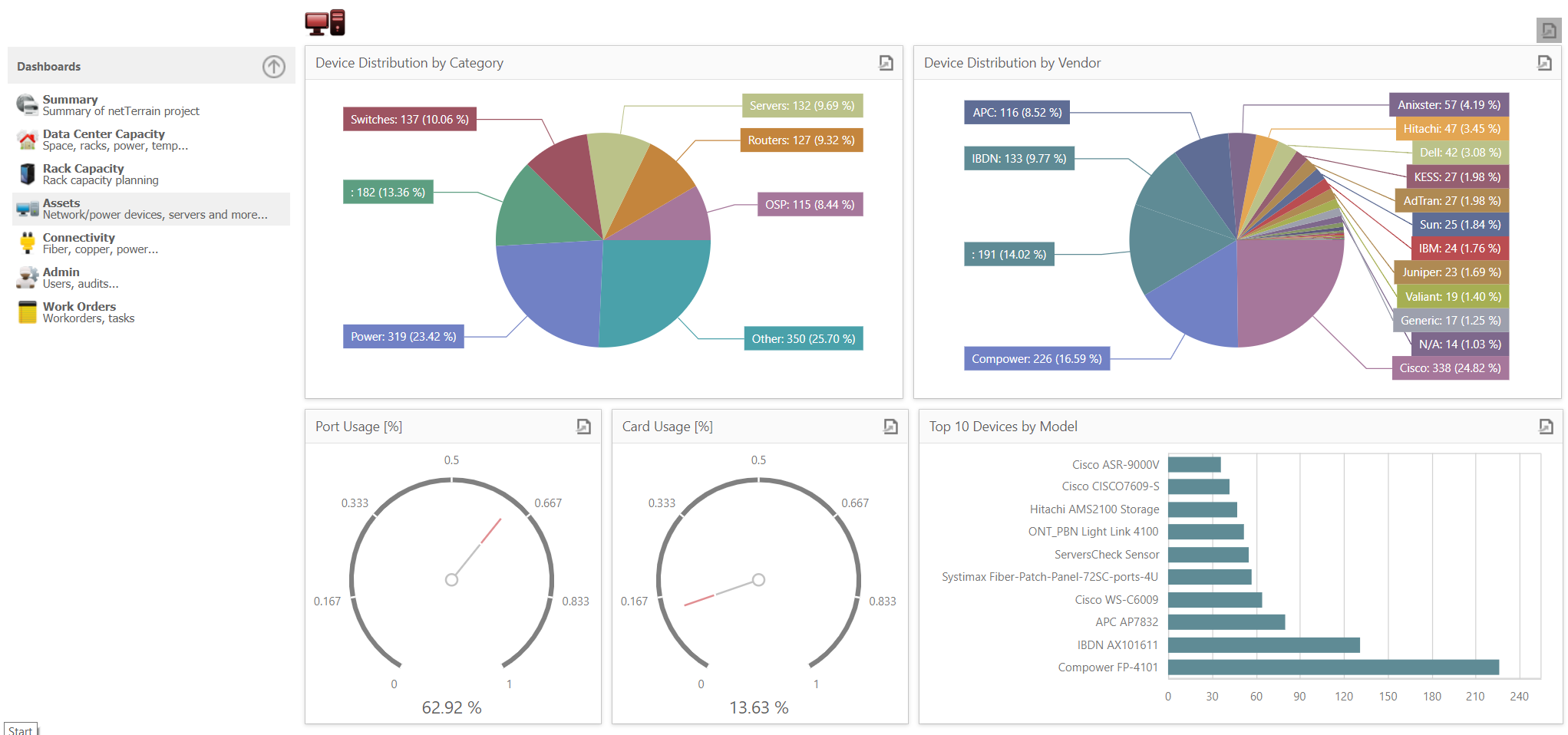Click the red computer icon at top
This screenshot has height=735, width=1568.
pyautogui.click(x=325, y=23)
